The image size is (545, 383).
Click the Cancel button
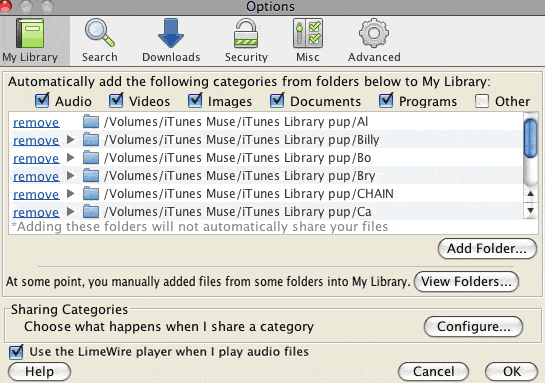pyautogui.click(x=433, y=372)
